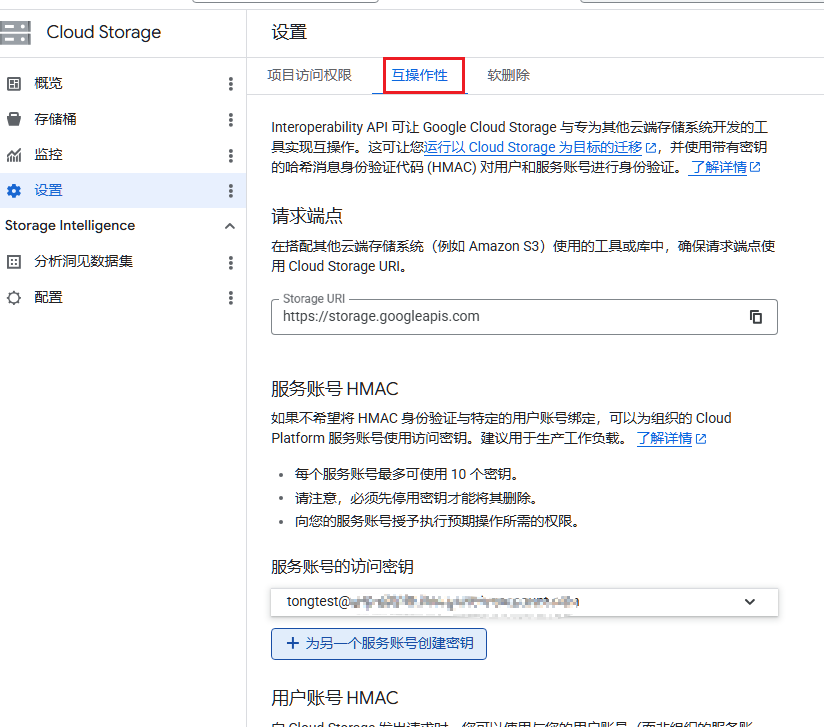Viewport: 824px width, 727px height.
Task: Open the three-dot menu next to 监控
Action: tap(231, 156)
